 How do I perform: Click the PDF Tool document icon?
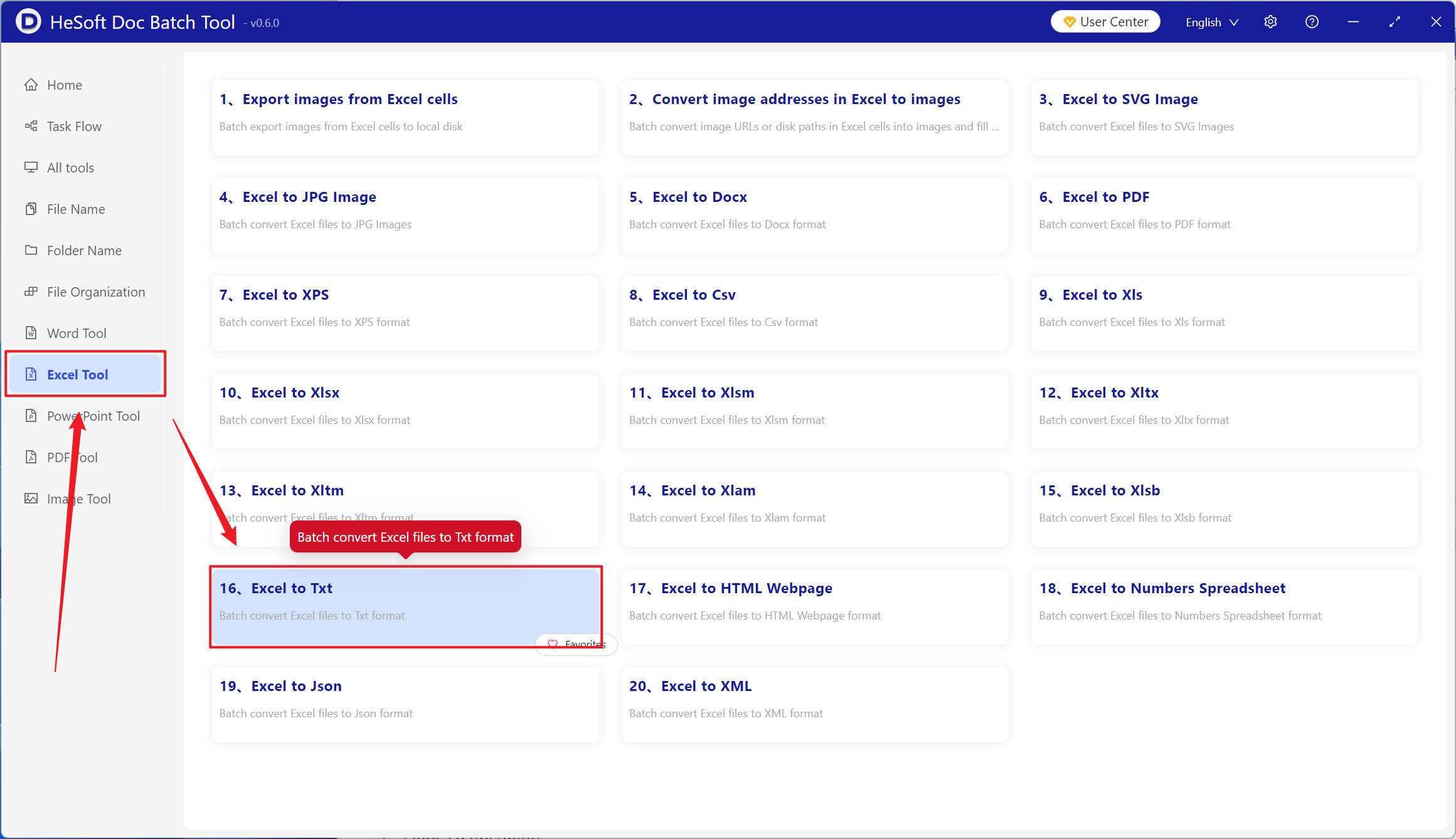pyautogui.click(x=31, y=457)
